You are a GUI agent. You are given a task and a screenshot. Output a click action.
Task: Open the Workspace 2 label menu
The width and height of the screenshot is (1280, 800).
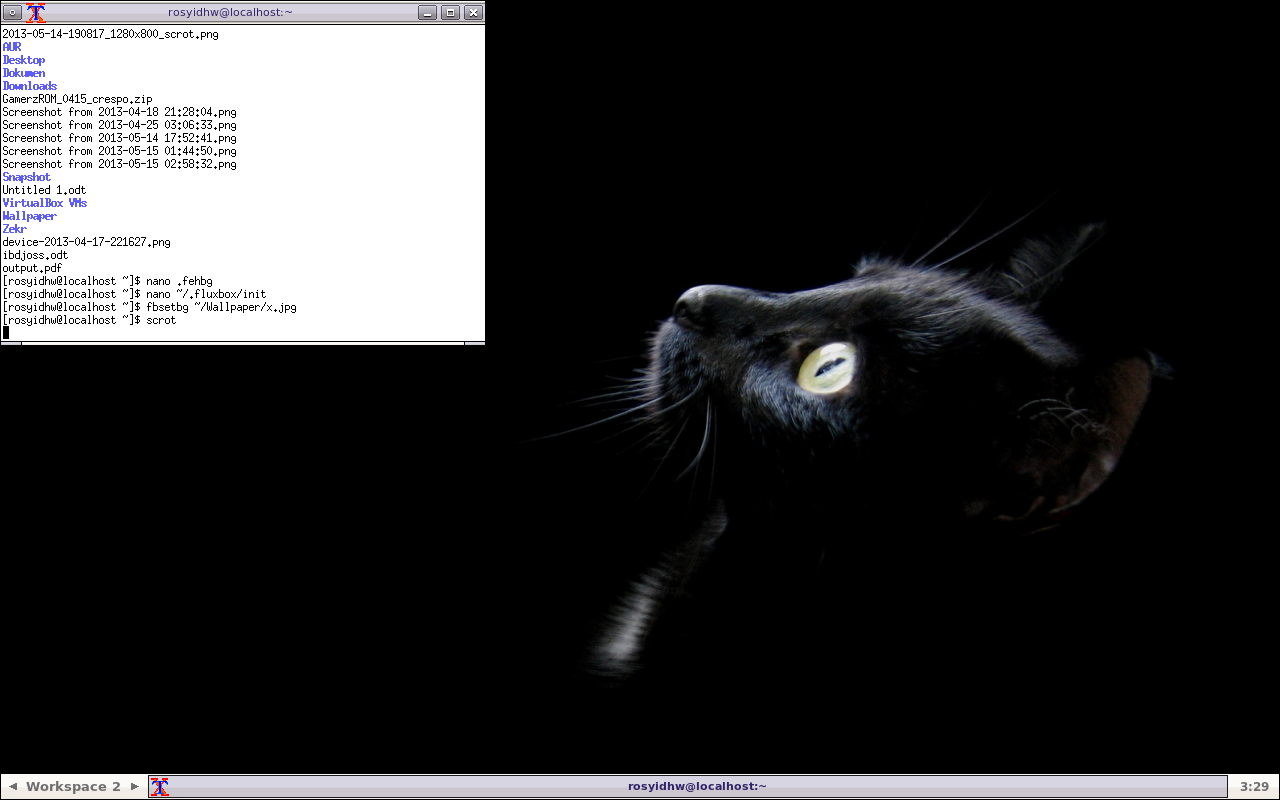(x=72, y=786)
